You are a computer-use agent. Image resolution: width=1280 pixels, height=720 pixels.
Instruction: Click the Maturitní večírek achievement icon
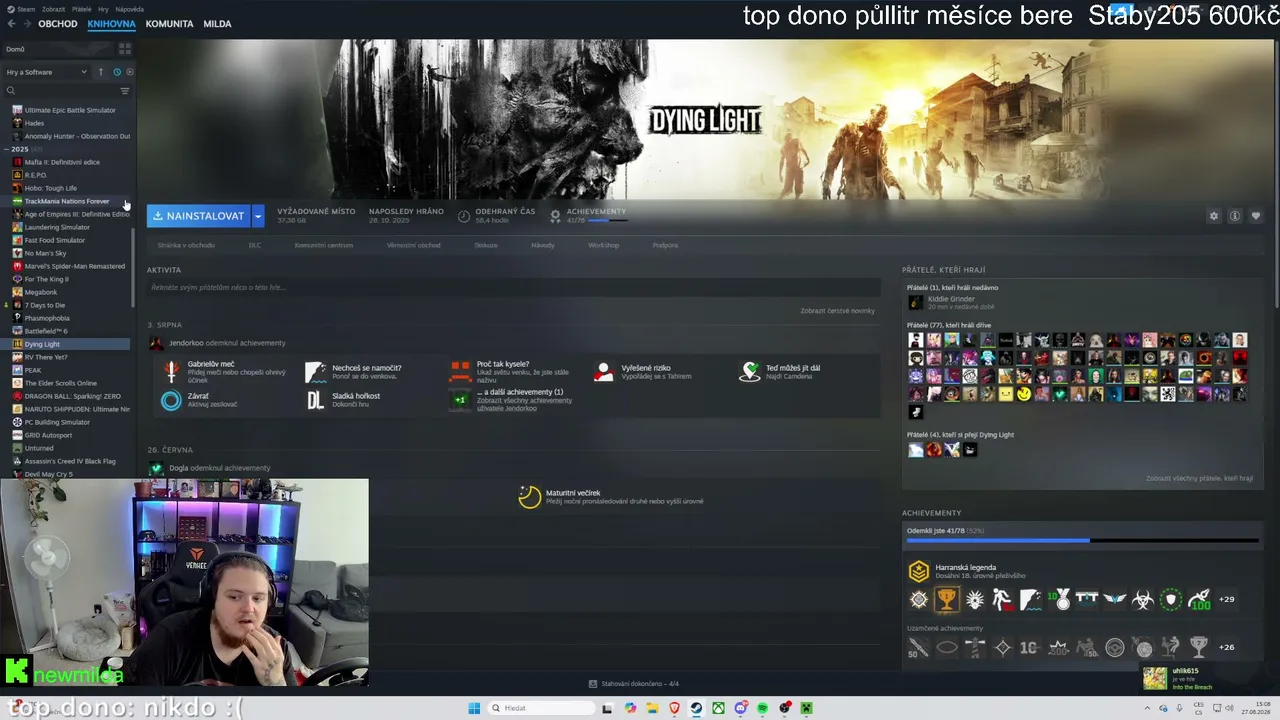pyautogui.click(x=530, y=497)
